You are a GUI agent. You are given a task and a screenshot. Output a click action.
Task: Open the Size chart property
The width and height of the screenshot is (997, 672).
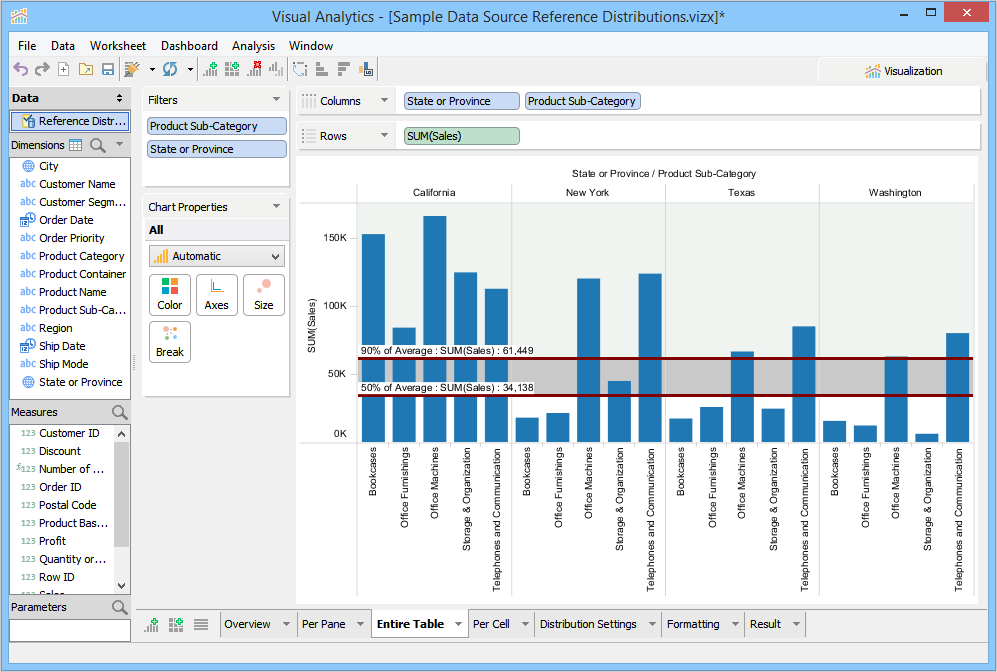click(x=263, y=295)
